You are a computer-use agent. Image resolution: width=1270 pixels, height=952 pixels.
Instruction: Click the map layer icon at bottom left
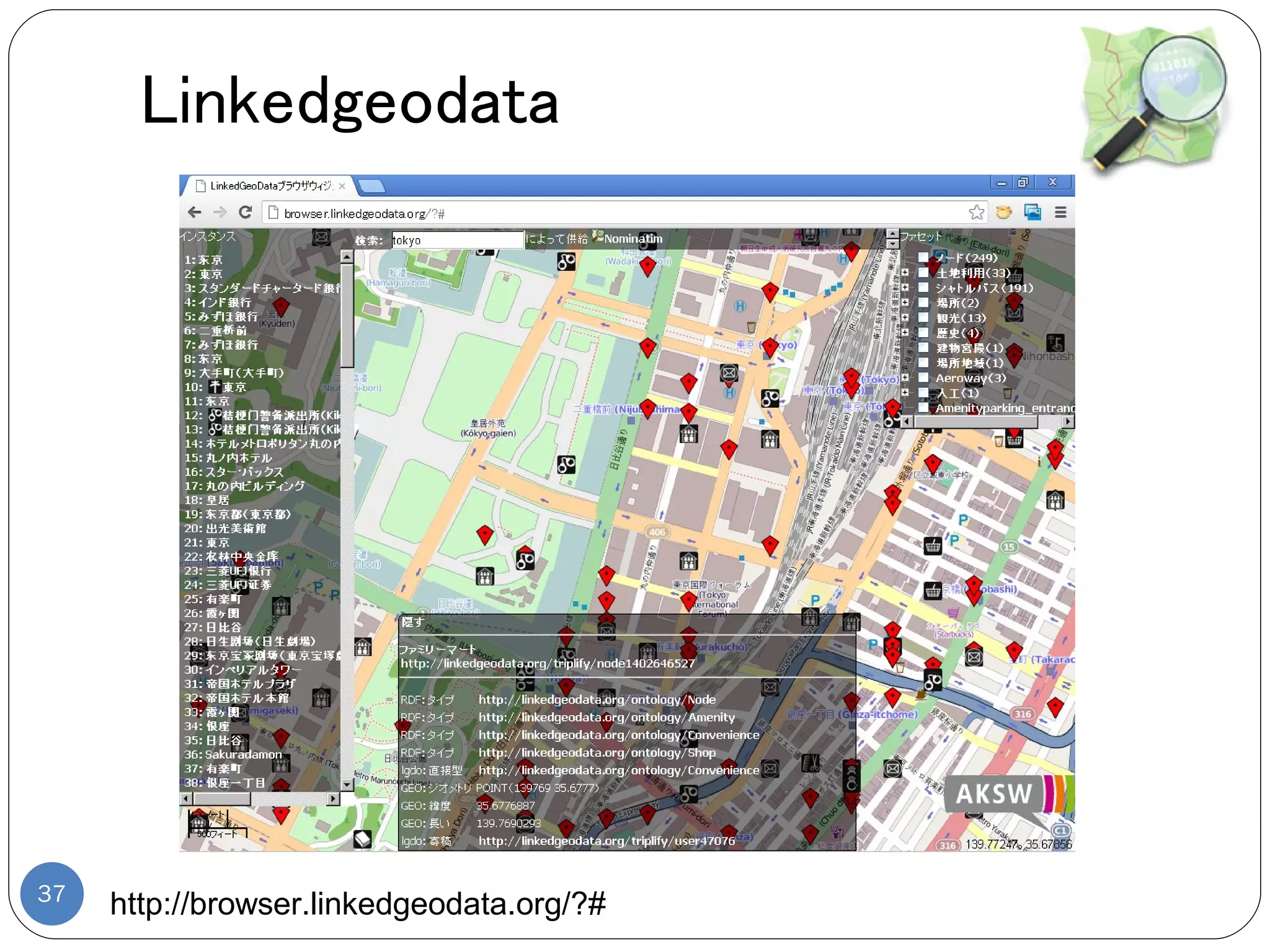(363, 839)
